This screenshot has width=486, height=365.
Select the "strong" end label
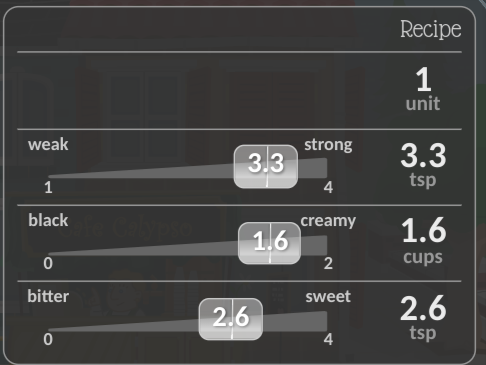[328, 145]
